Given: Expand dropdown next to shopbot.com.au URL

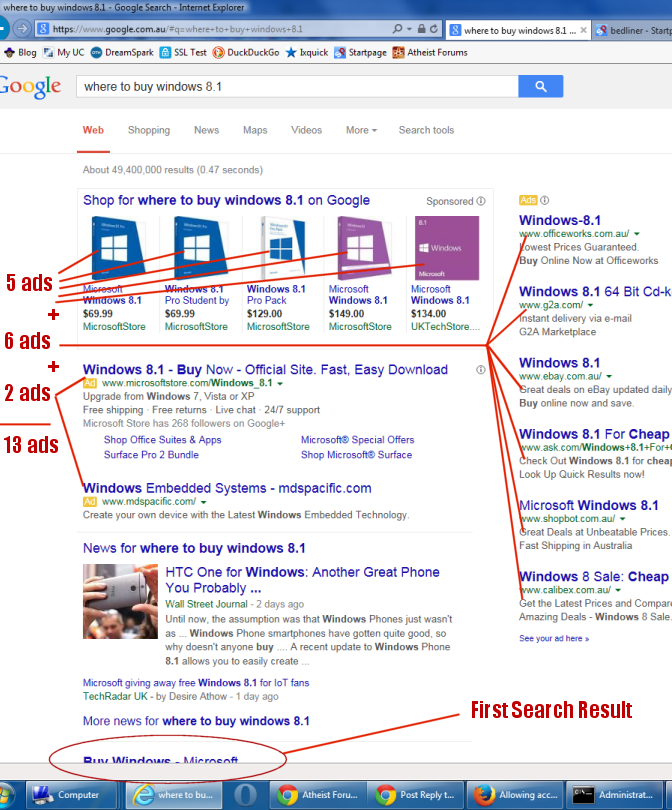Looking at the screenshot, I should tap(622, 519).
